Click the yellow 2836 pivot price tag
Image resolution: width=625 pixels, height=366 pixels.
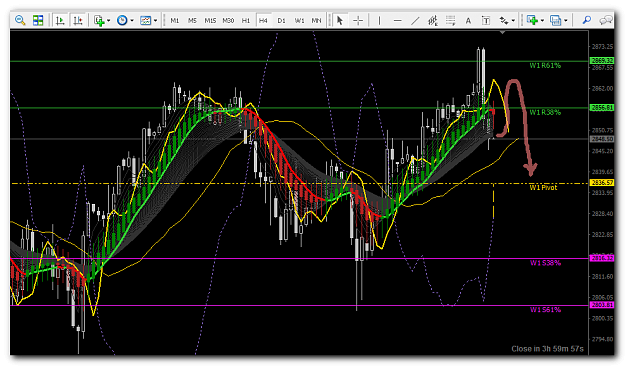602,183
